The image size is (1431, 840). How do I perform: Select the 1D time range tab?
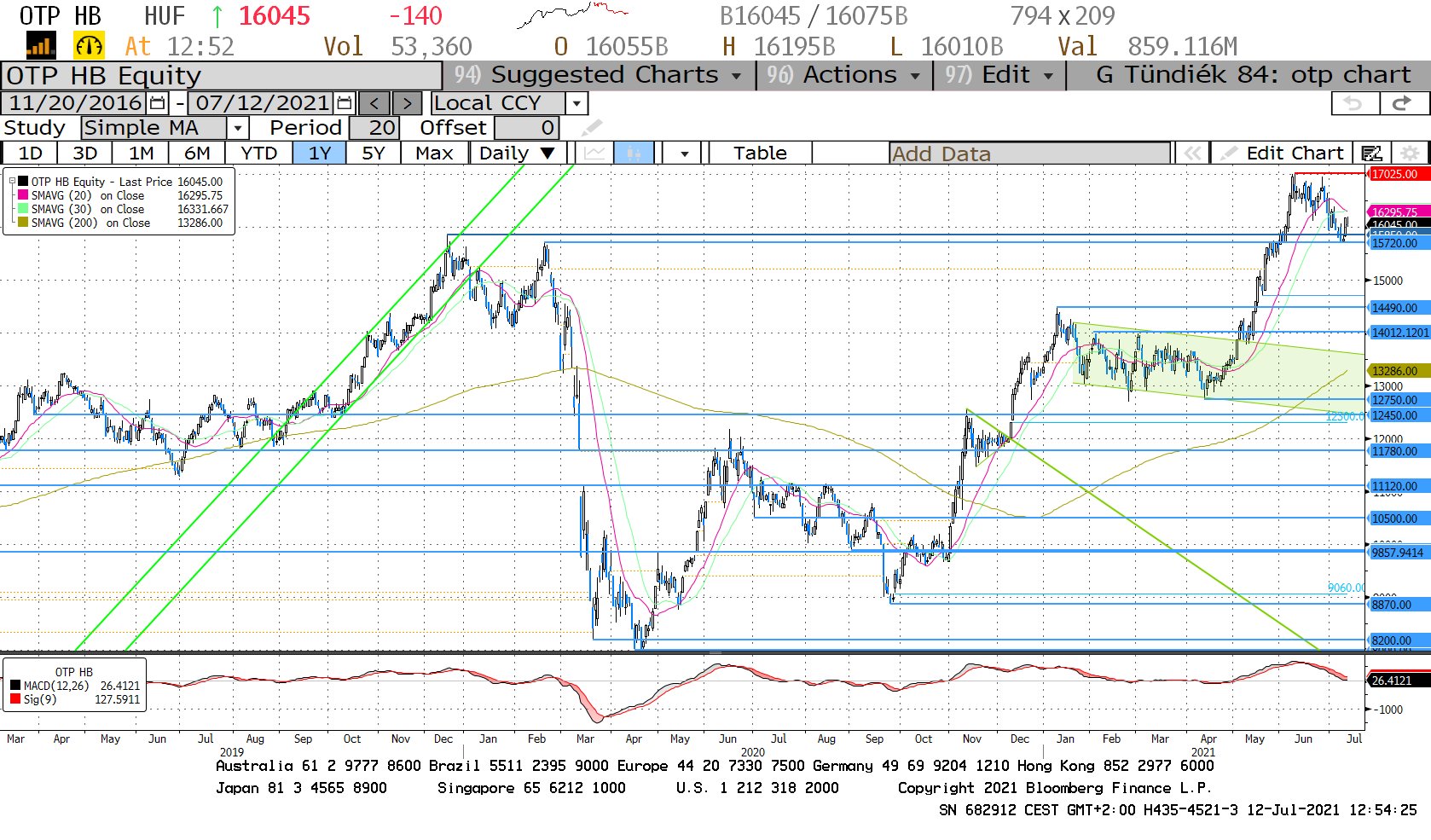30,154
